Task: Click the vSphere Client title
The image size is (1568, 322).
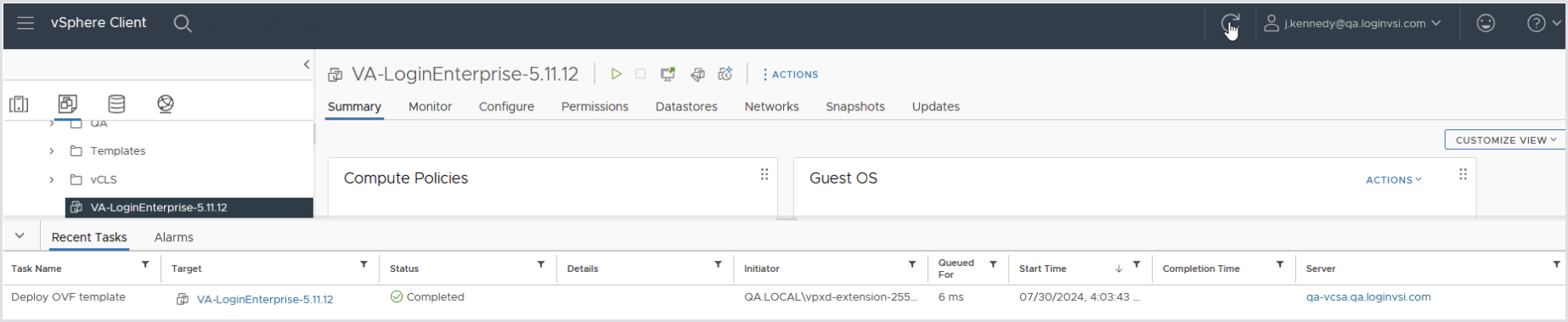Action: point(99,23)
